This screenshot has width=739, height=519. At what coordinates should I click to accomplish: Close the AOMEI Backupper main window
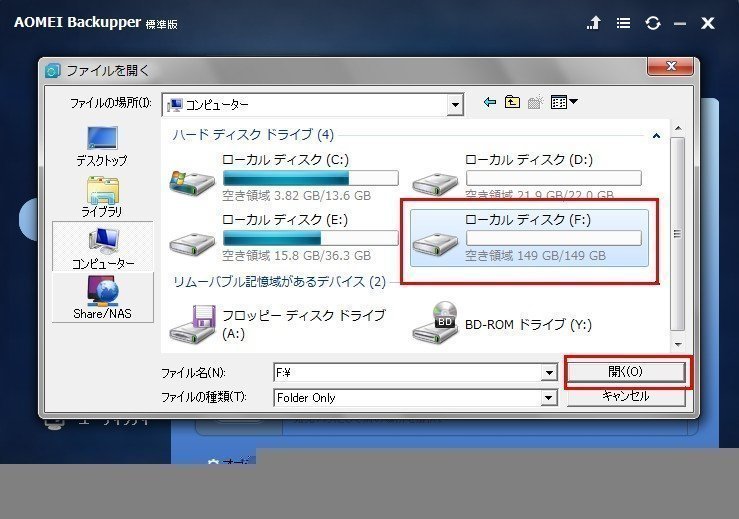(707, 23)
